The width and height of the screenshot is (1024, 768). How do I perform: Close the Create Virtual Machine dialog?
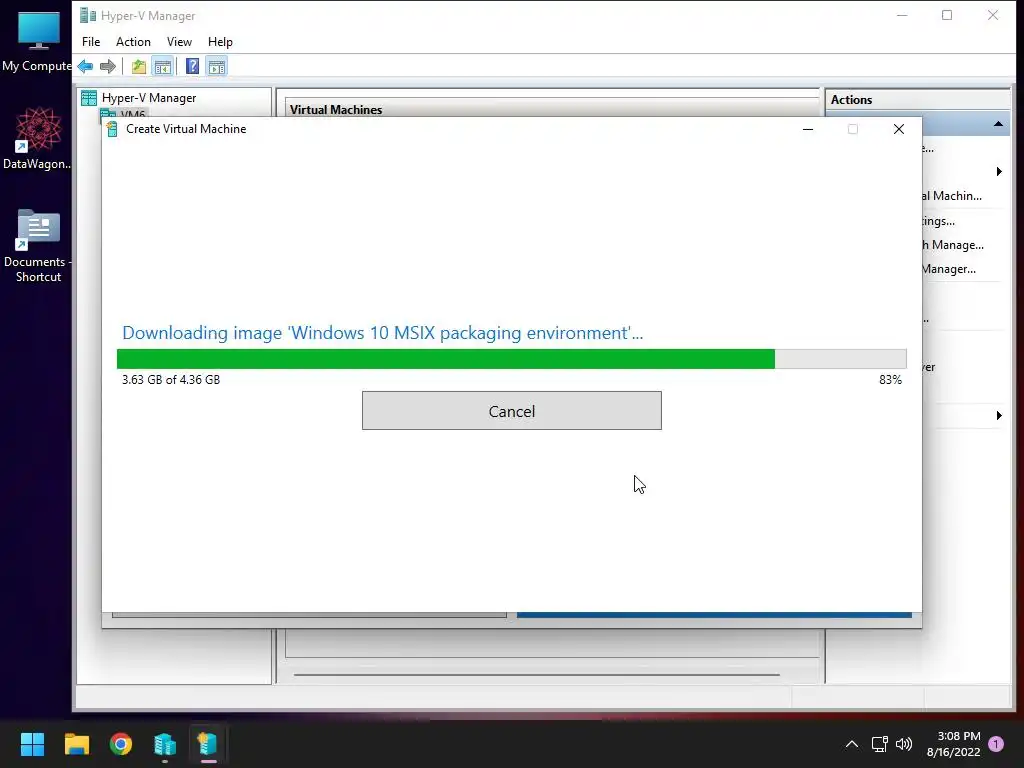[899, 129]
